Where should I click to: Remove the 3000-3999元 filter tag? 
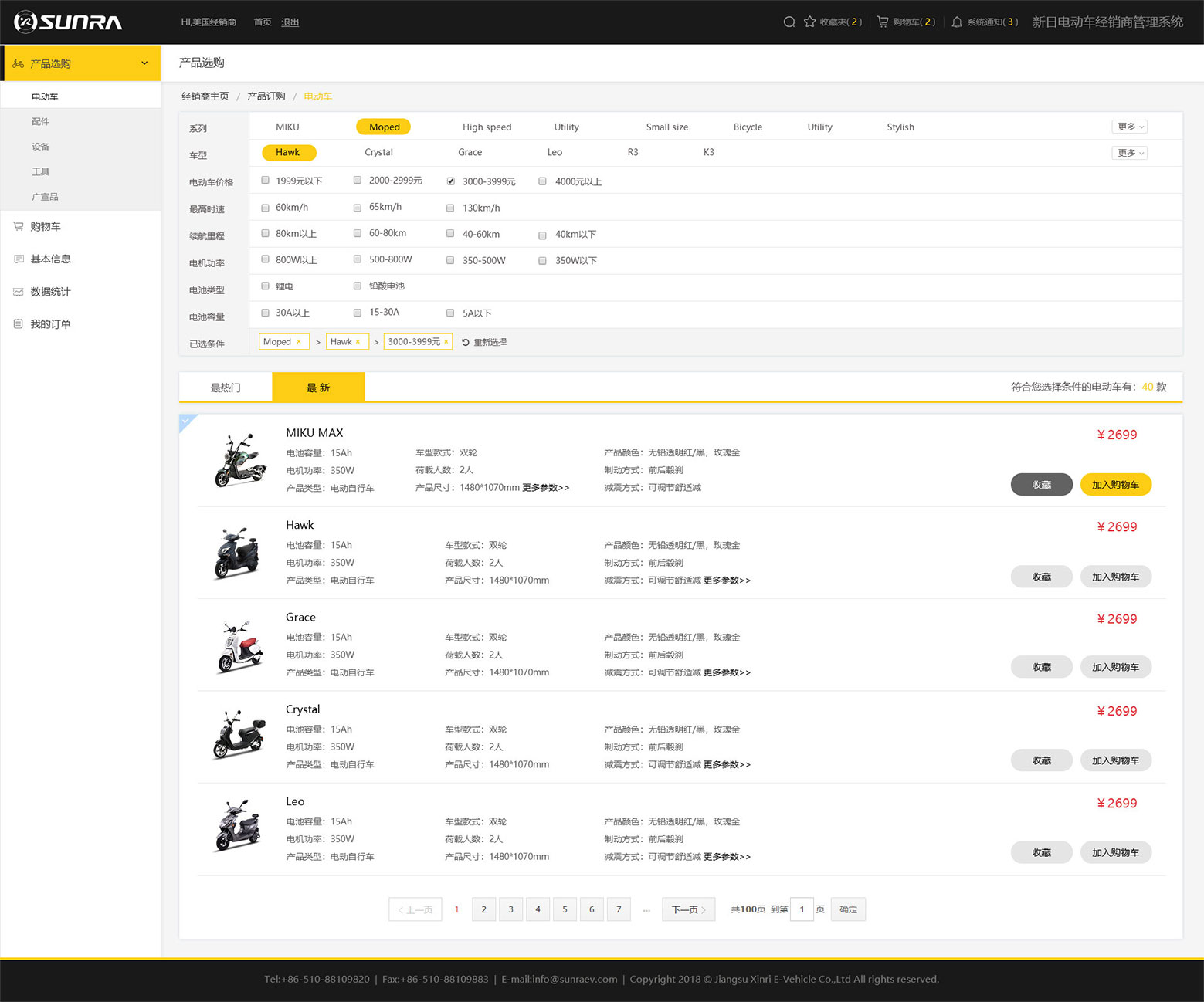446,342
